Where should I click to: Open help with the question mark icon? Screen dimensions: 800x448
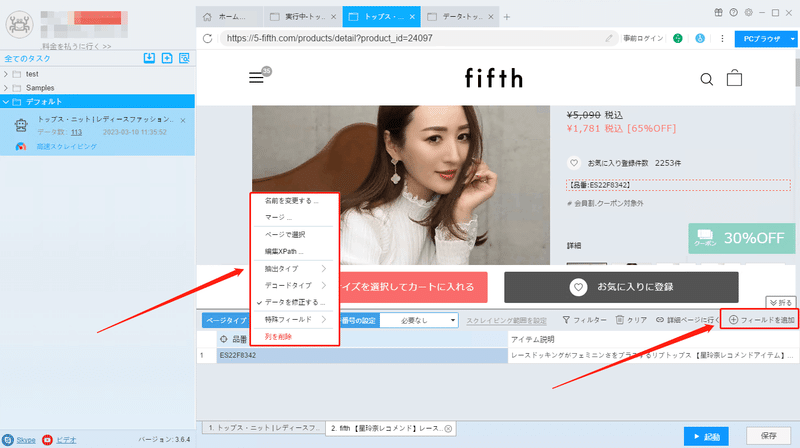click(733, 13)
